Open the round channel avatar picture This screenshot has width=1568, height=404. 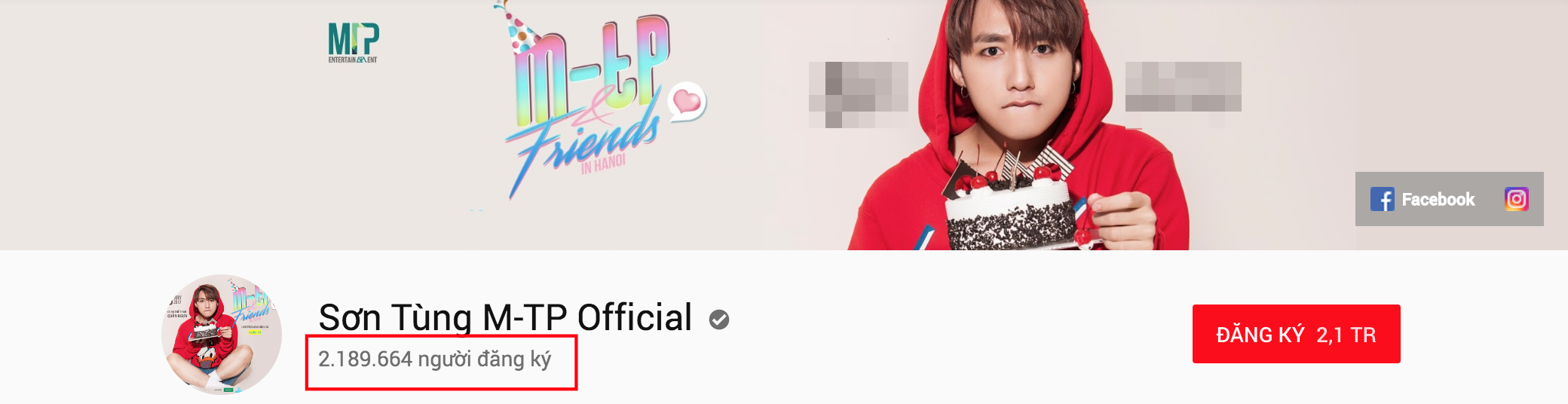point(222,334)
